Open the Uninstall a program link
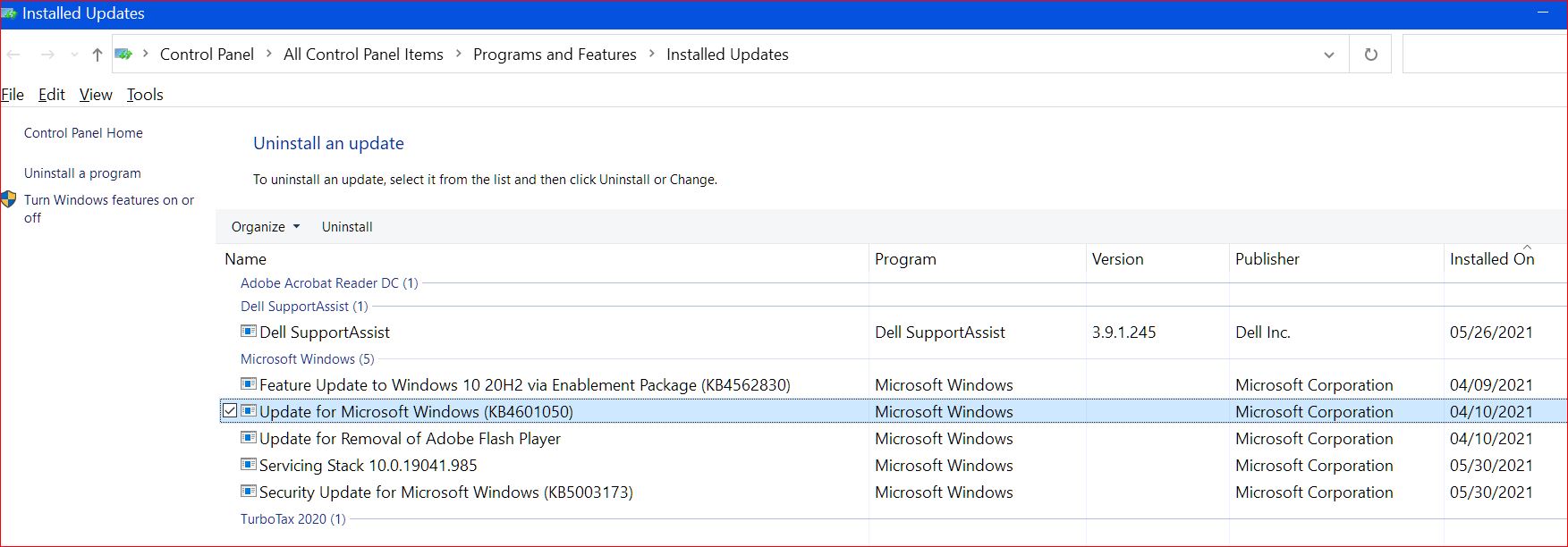The image size is (1568, 547). coord(82,173)
